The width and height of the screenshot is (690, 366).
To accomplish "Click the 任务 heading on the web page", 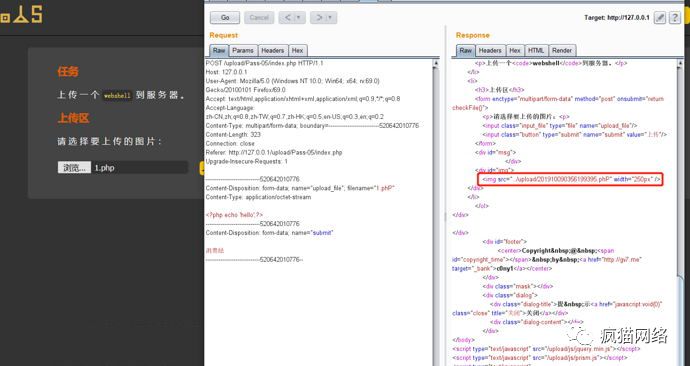I will (68, 71).
